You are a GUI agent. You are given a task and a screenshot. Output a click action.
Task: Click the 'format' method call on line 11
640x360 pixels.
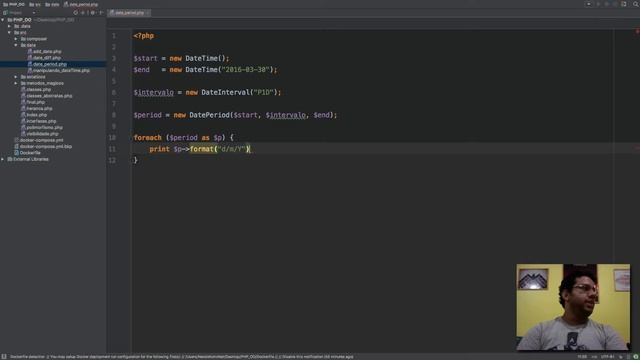coord(202,149)
